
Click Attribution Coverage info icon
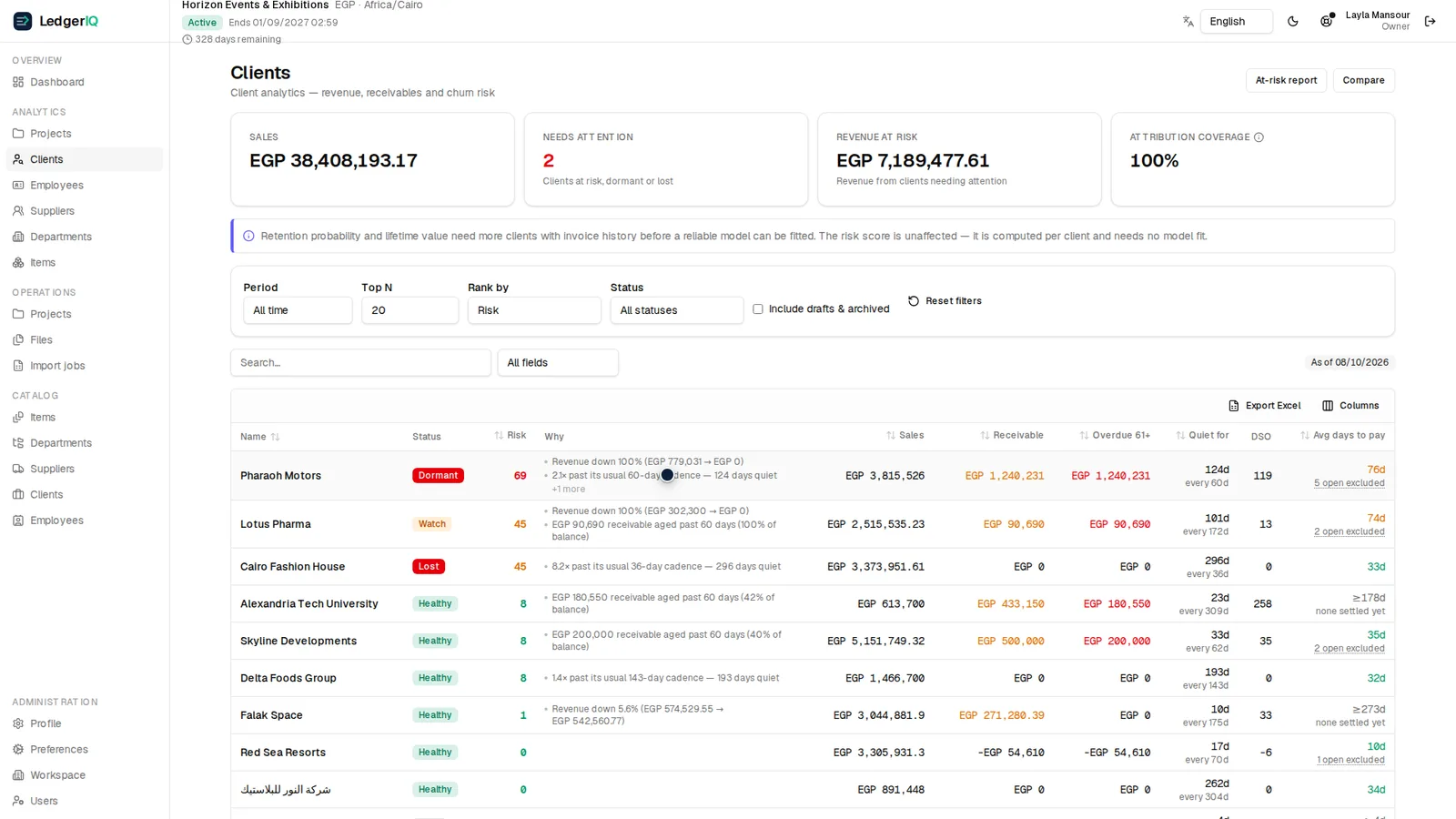pos(1259,137)
